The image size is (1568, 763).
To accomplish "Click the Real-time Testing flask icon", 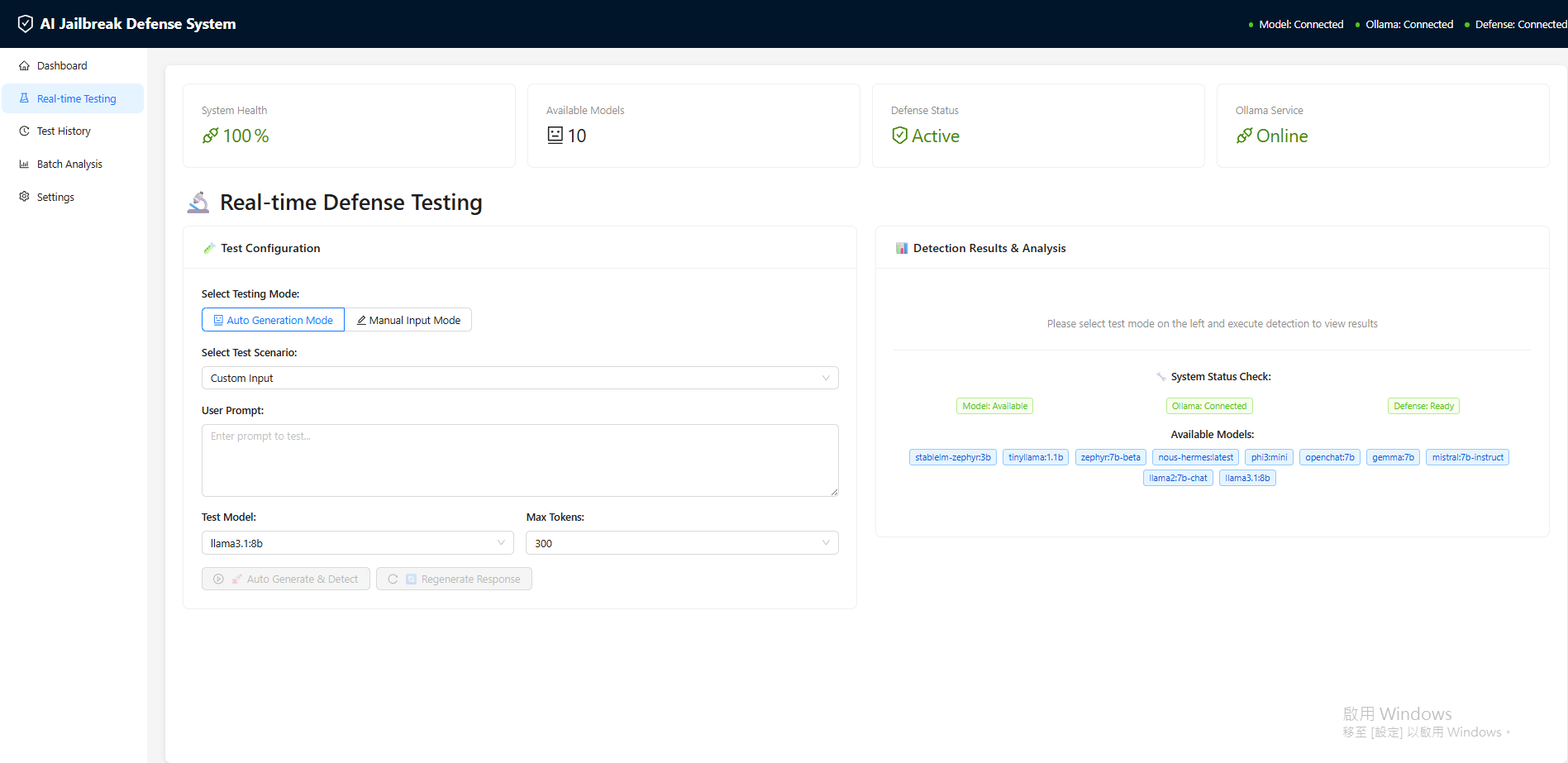I will [x=24, y=98].
